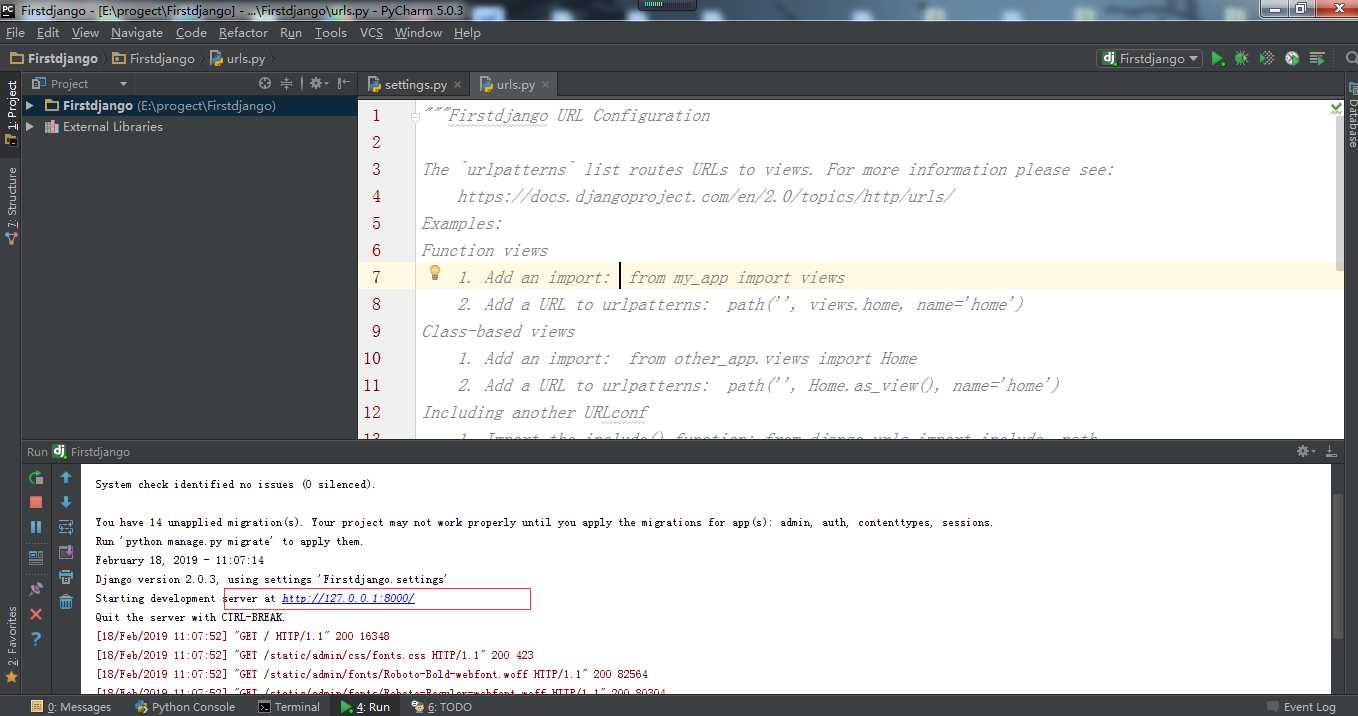Click the manage.py task icon in toolbar
This screenshot has height=716, width=1358.
(x=1318, y=59)
